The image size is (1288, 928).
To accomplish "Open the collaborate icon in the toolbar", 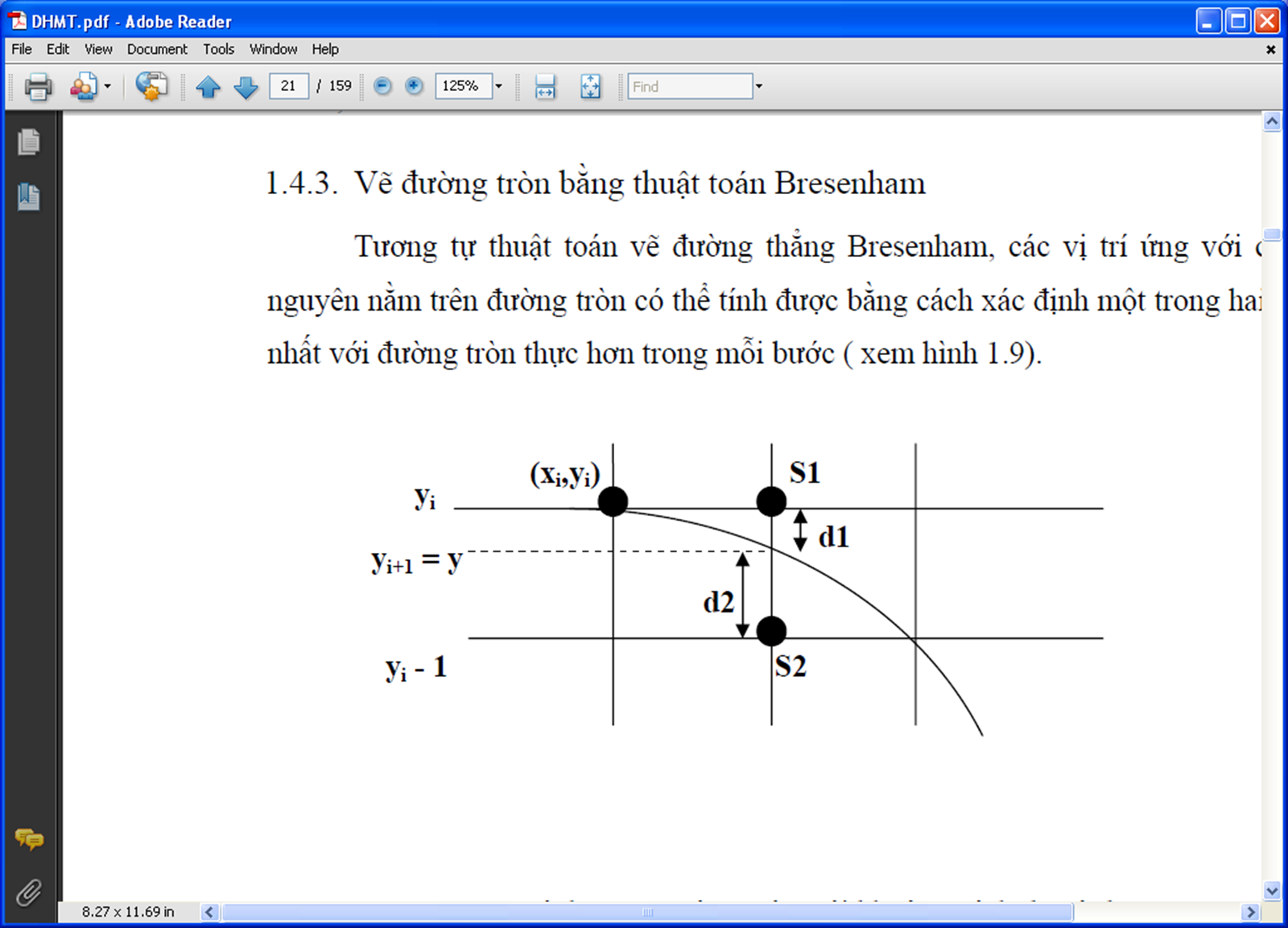I will [x=83, y=86].
